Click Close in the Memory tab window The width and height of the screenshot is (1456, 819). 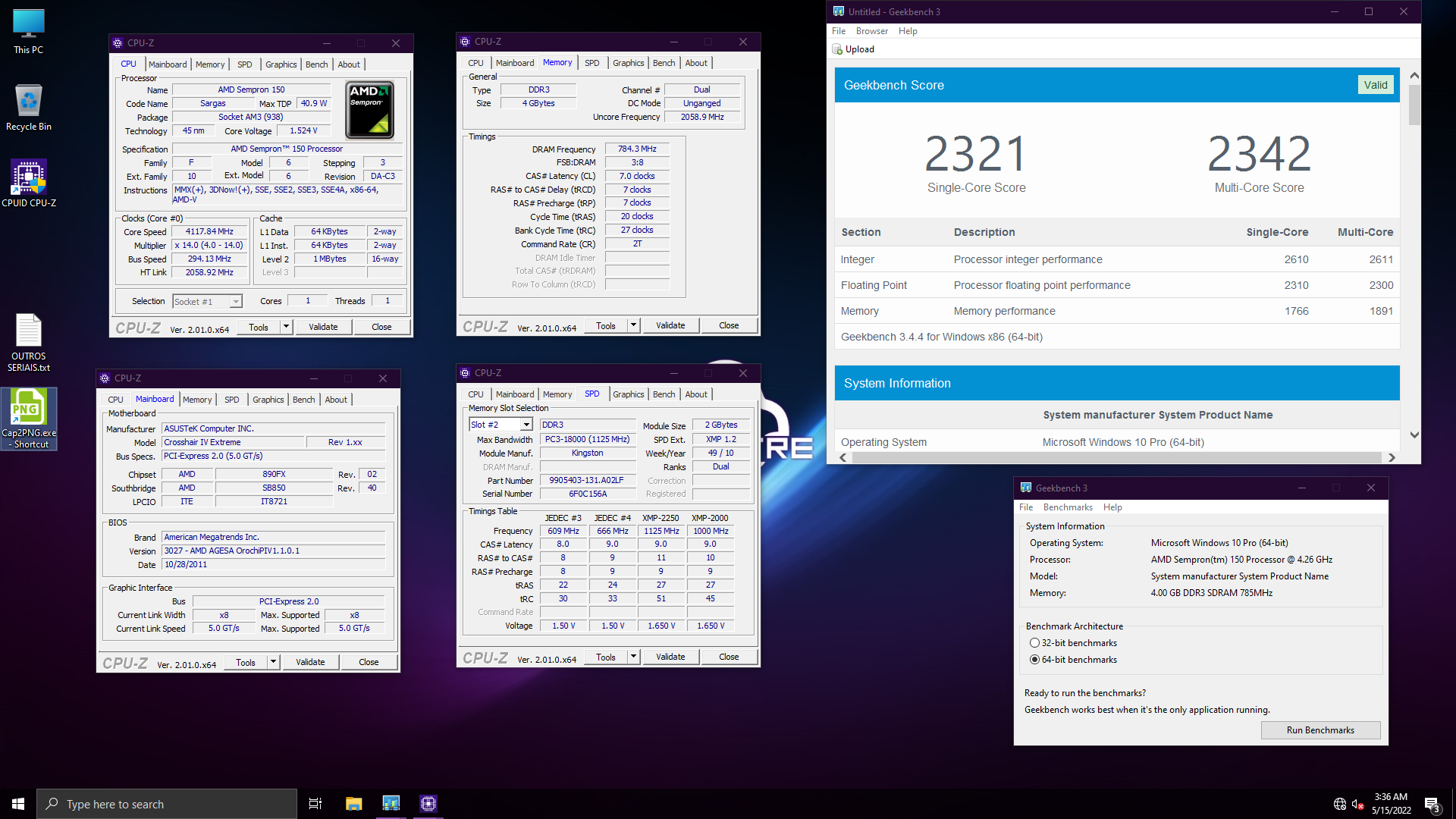(729, 325)
